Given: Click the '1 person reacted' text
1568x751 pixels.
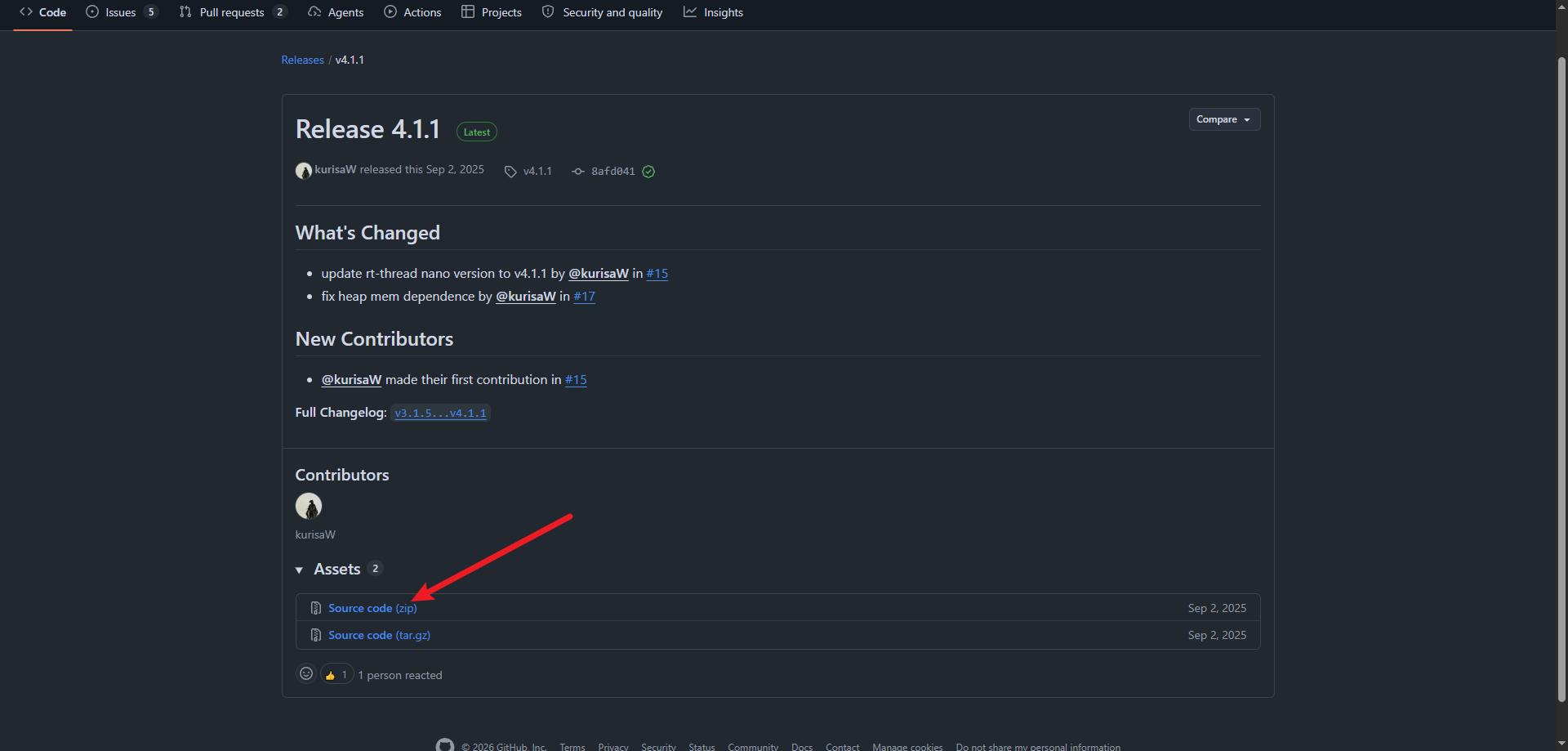Looking at the screenshot, I should coord(400,675).
